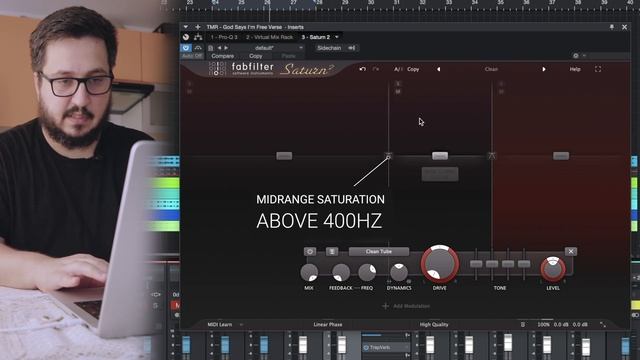Switch to the 1 - Pro-Q 3 tab
Screen dimensions: 640x360
coord(224,37)
